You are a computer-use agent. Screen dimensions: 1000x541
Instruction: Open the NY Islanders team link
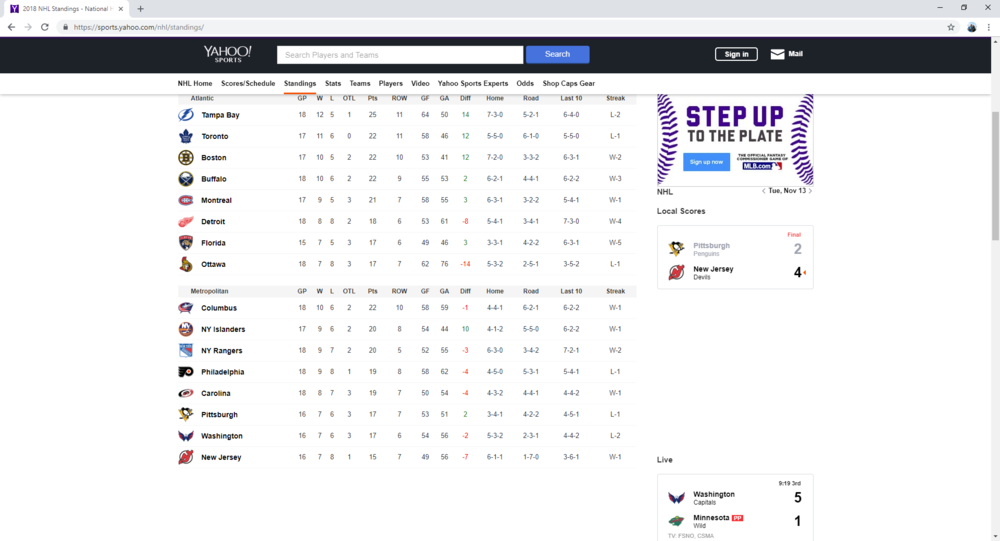(223, 329)
